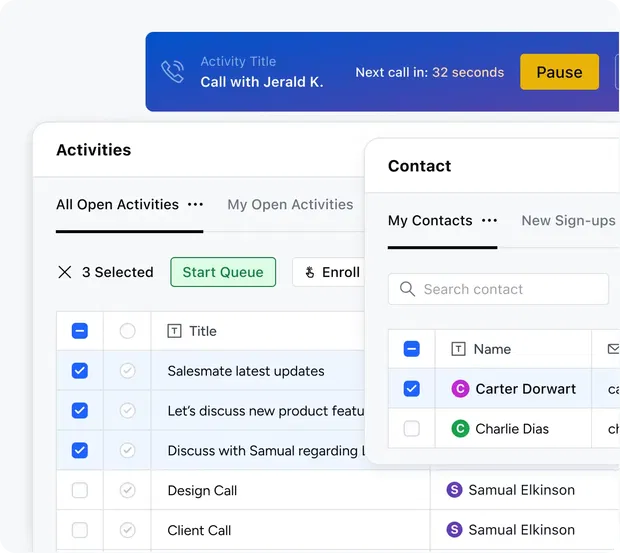The height and width of the screenshot is (553, 620).
Task: Switch to All Open Activities tab
Action: coord(117,204)
